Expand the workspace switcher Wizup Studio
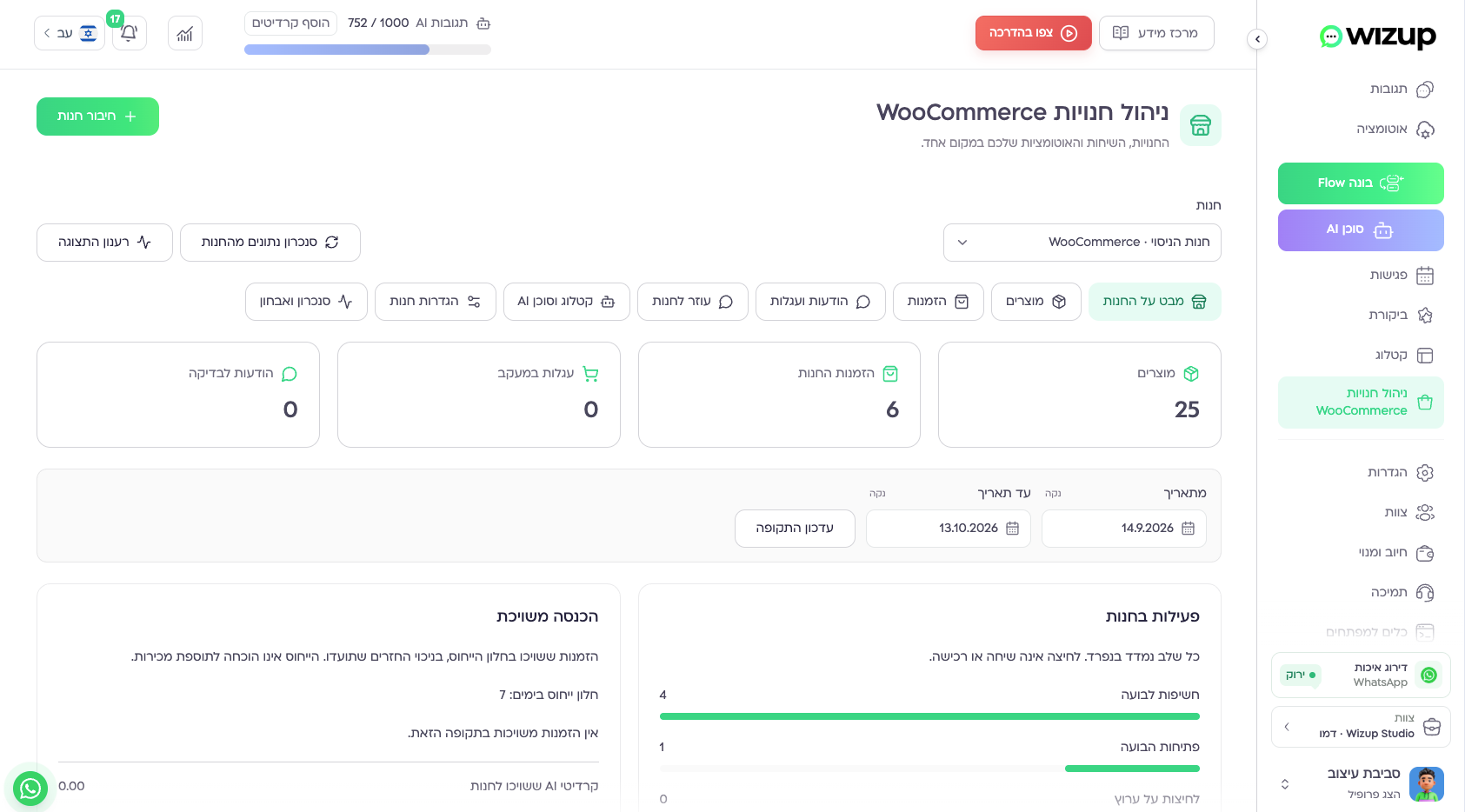Image resolution: width=1465 pixels, height=812 pixels. (x=1361, y=726)
